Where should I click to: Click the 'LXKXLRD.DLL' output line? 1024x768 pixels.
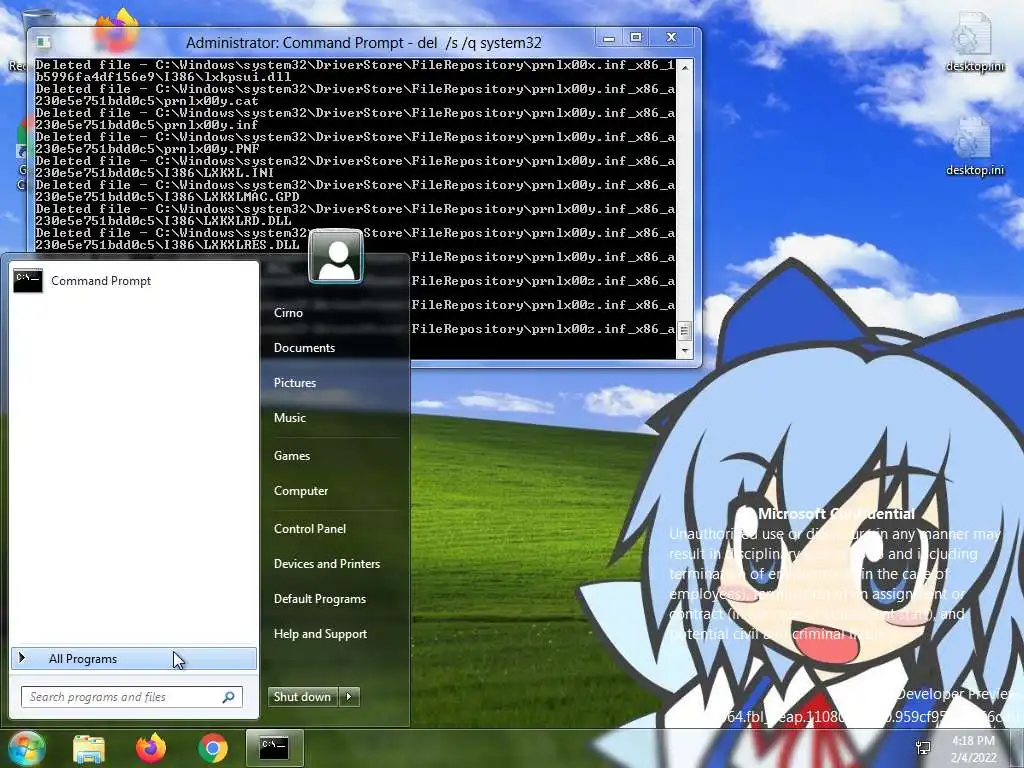(163, 221)
